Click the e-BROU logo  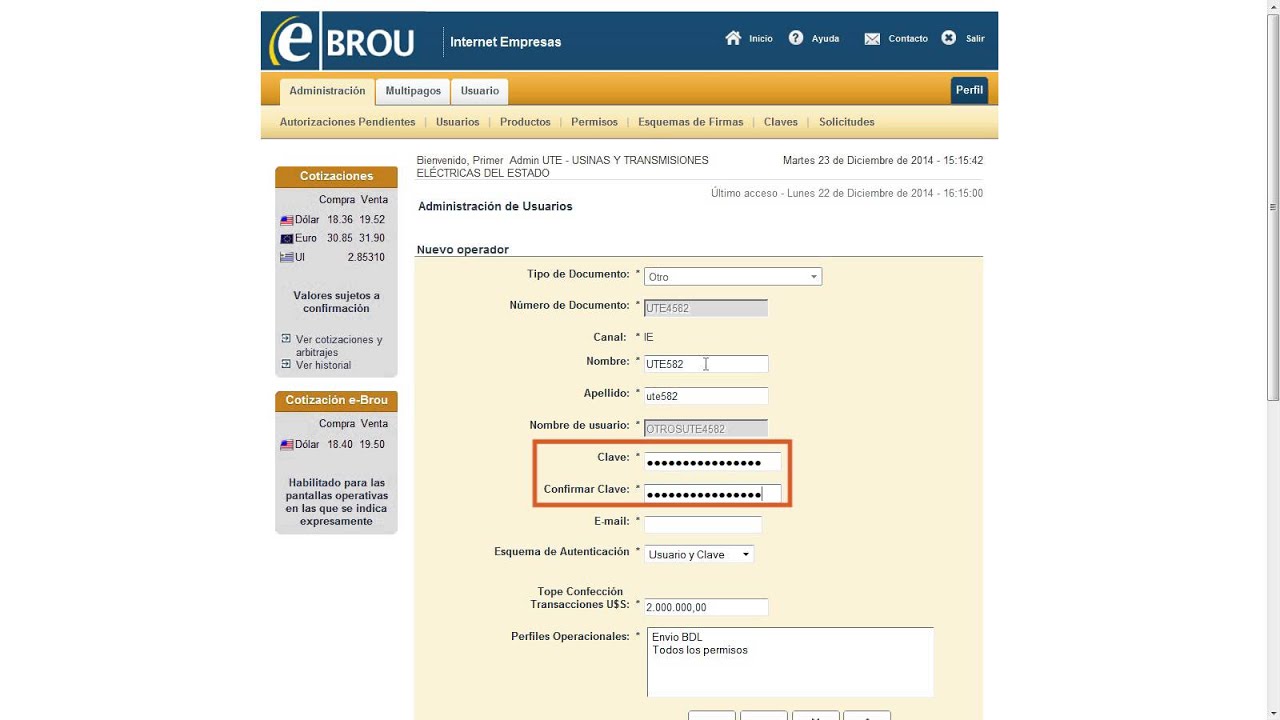coord(341,41)
